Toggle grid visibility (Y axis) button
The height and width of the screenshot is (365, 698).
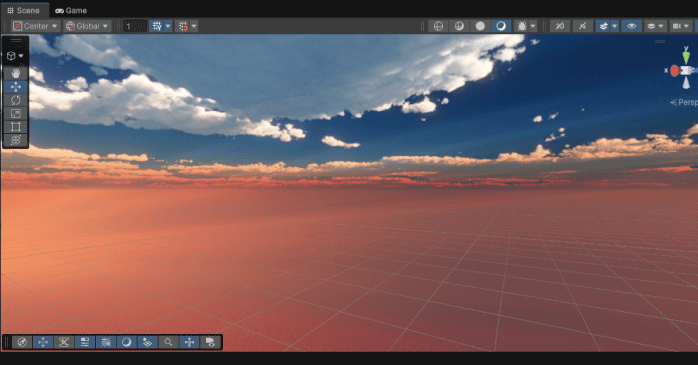[x=157, y=26]
